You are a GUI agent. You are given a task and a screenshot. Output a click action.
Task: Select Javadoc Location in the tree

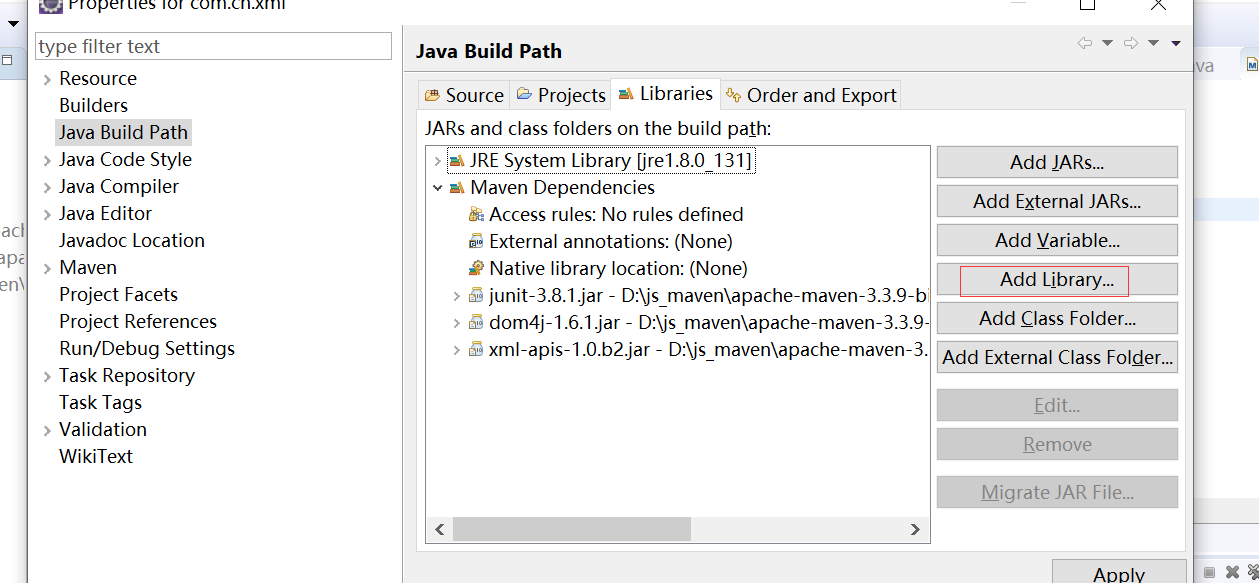coord(132,240)
